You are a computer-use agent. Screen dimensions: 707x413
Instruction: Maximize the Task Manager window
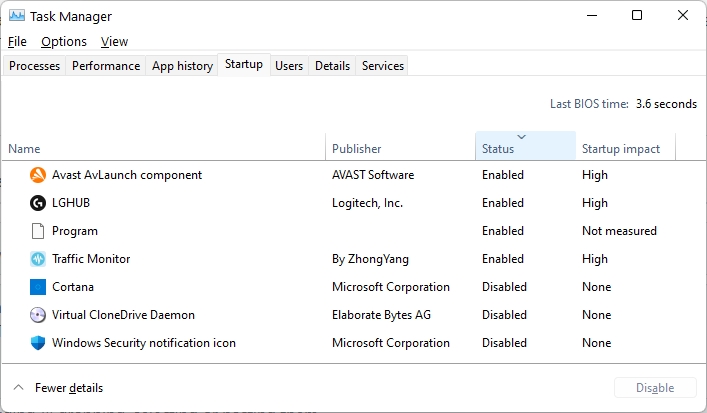tap(637, 15)
